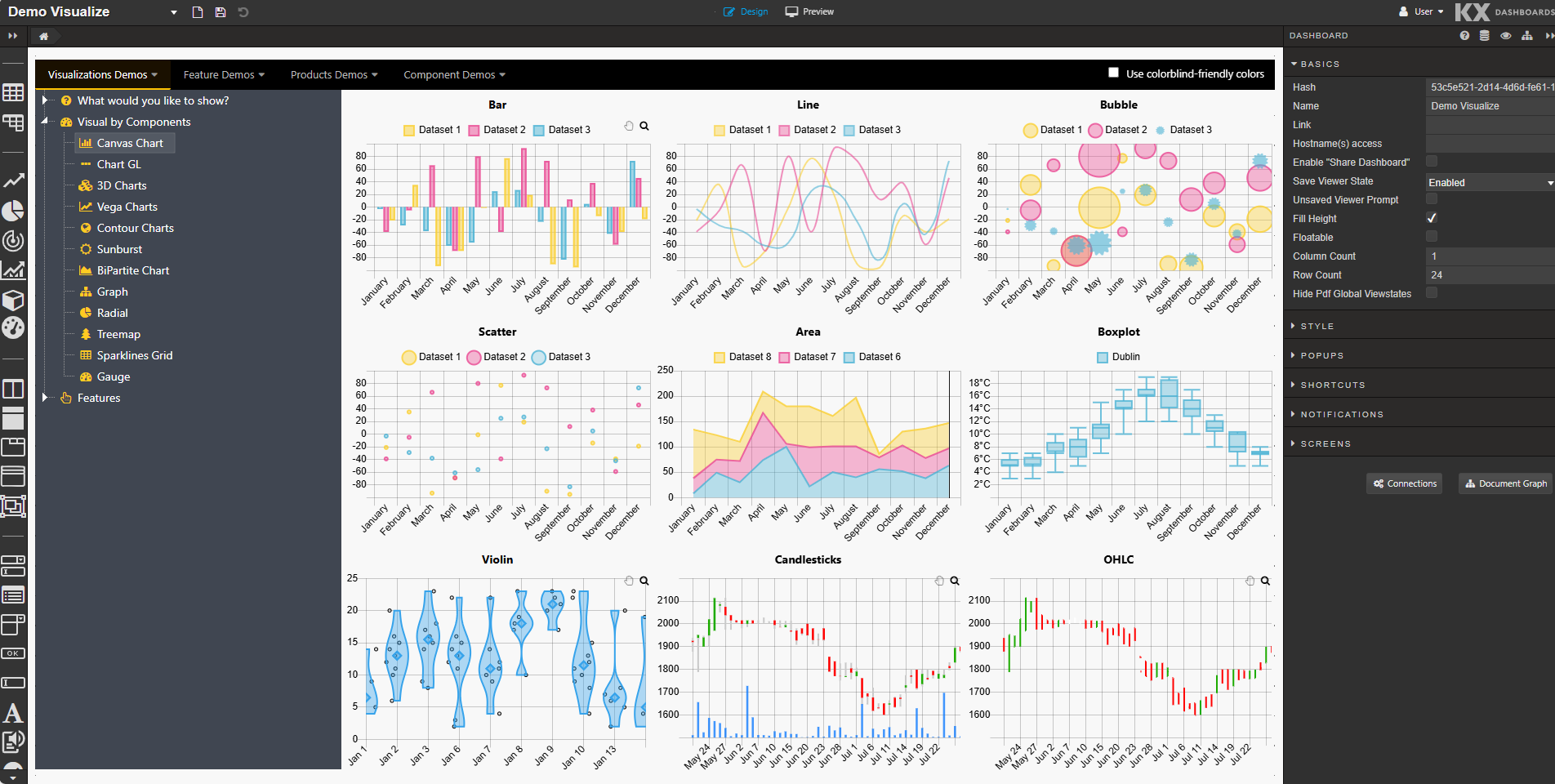Click the help question mark icon

click(1464, 36)
